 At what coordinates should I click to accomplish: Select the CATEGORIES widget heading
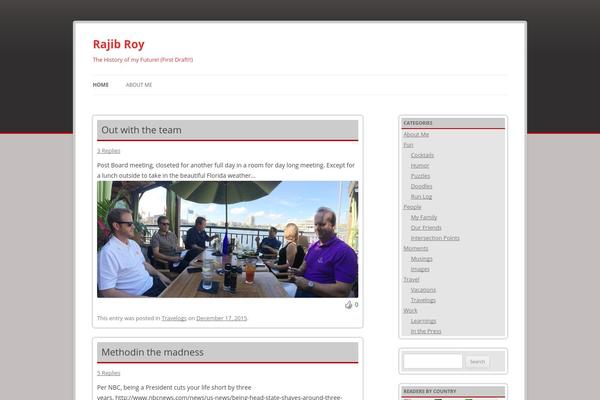pyautogui.click(x=418, y=123)
